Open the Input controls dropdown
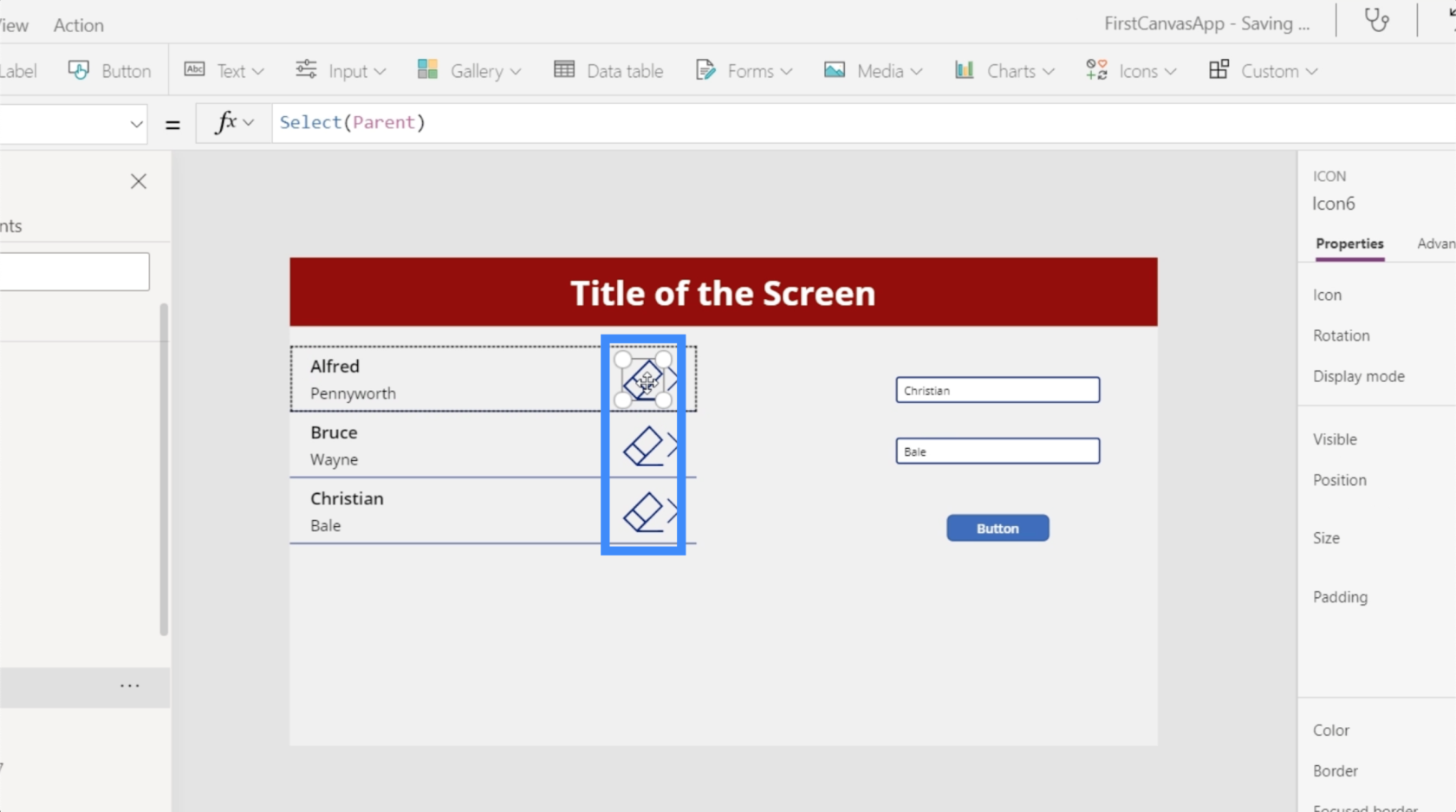 click(341, 71)
